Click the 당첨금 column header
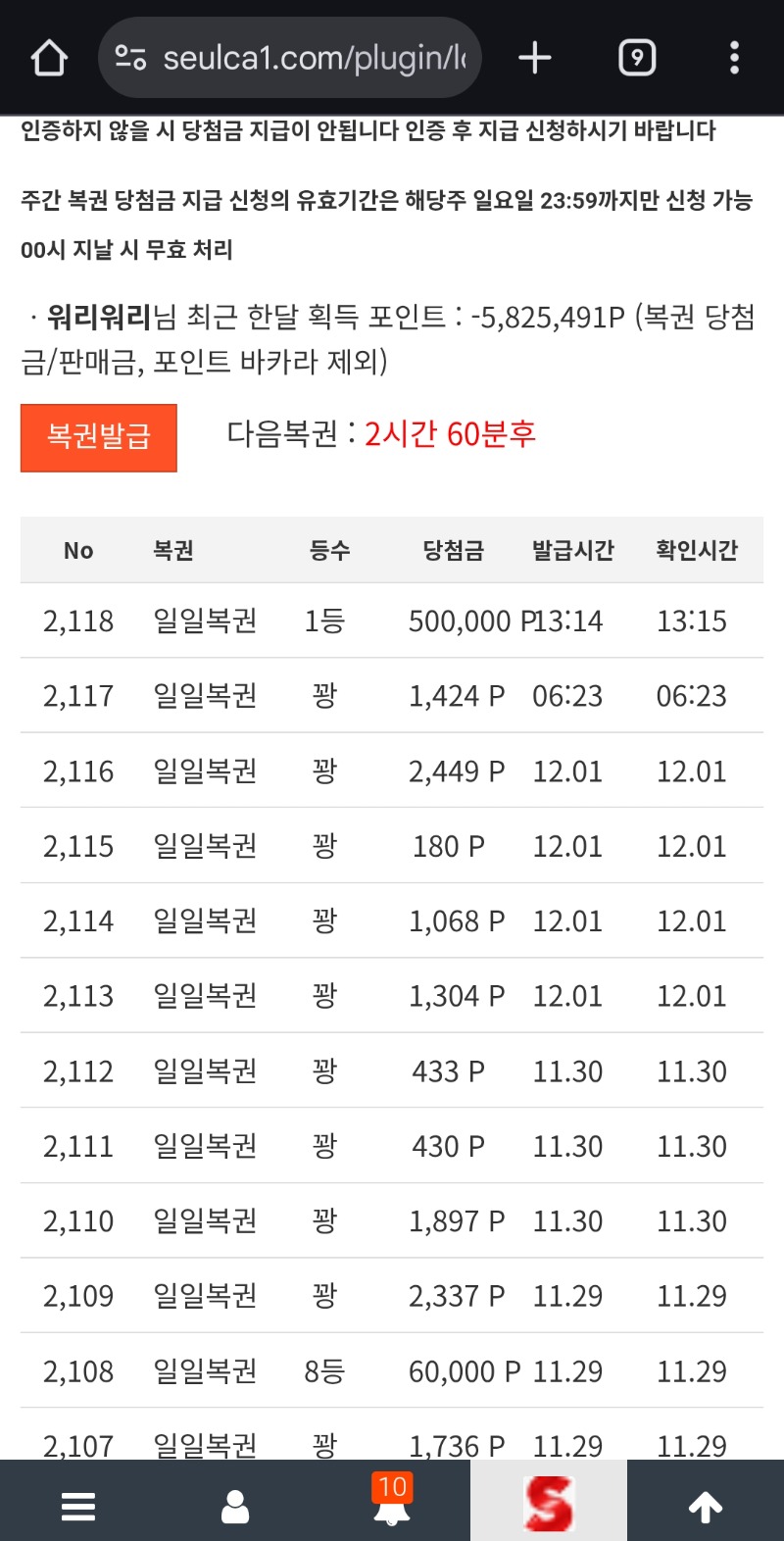Image resolution: width=784 pixels, height=1541 pixels. (x=453, y=551)
